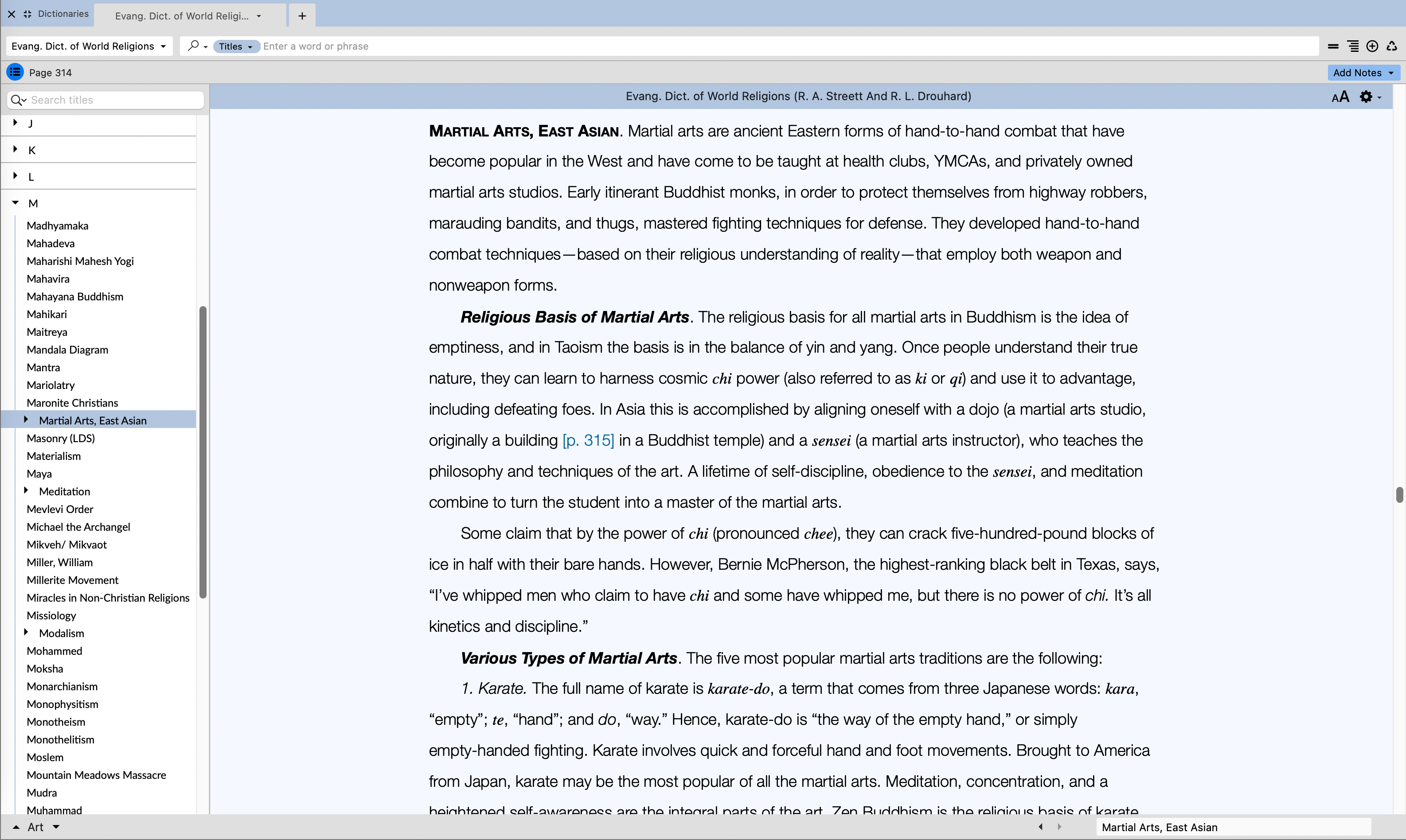This screenshot has width=1406, height=840.
Task: Open the Maharishi Mahesh Yogi entry
Action: coord(80,261)
